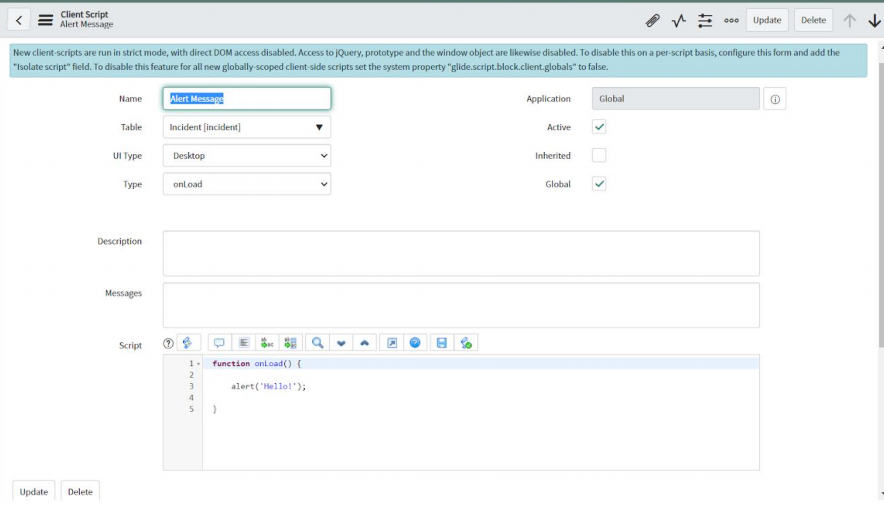Find next match down chevron
The image size is (884, 528).
(x=341, y=343)
